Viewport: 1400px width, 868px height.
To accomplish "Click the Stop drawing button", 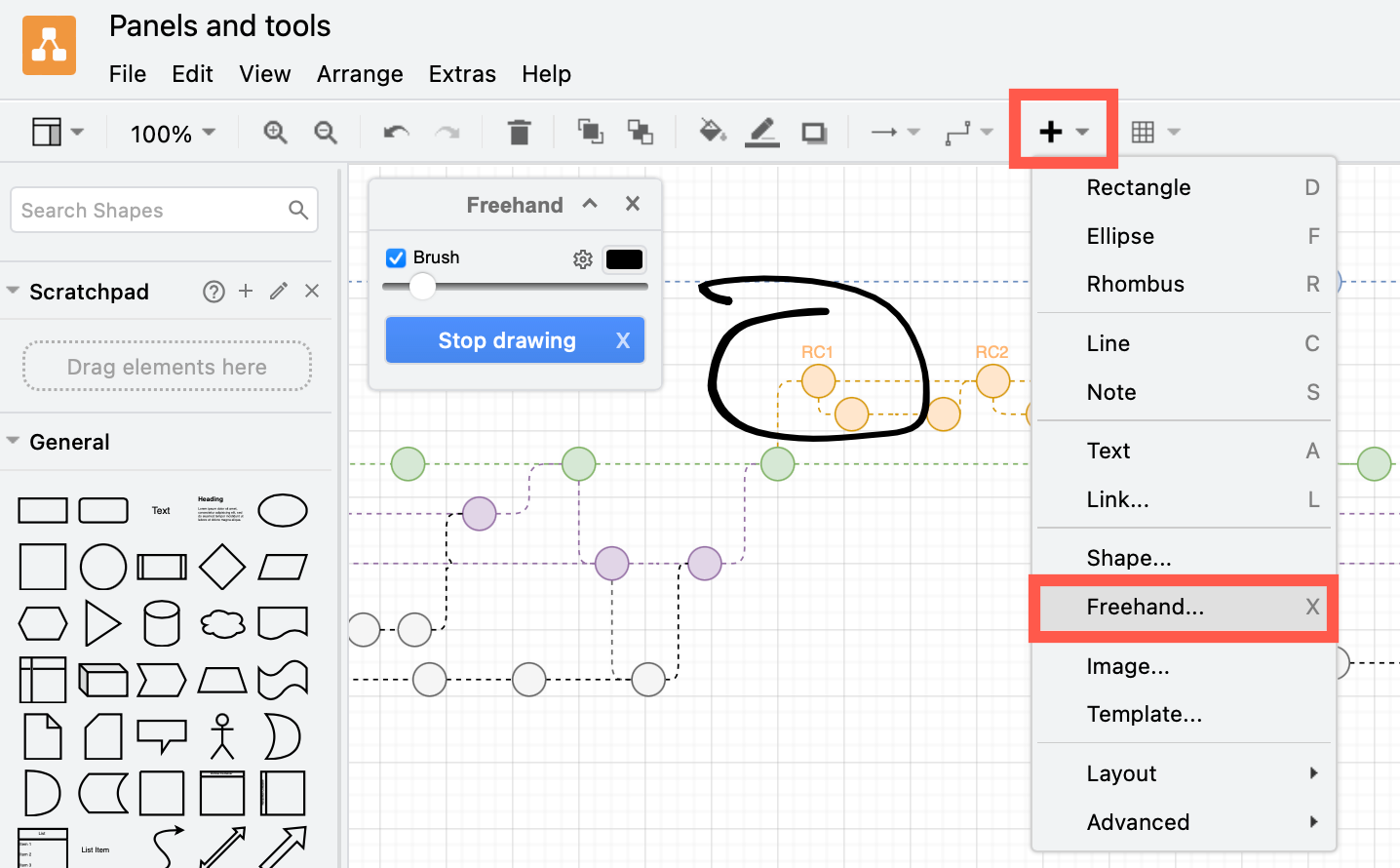I will [515, 340].
